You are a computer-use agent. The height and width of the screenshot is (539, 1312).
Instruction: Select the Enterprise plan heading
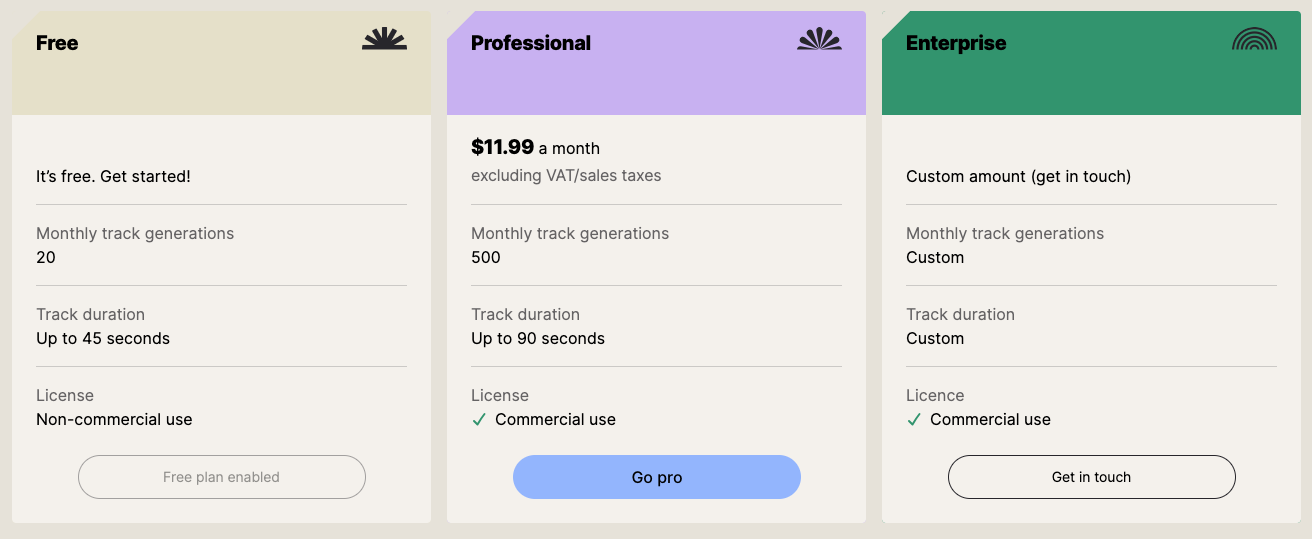pyautogui.click(x=955, y=43)
